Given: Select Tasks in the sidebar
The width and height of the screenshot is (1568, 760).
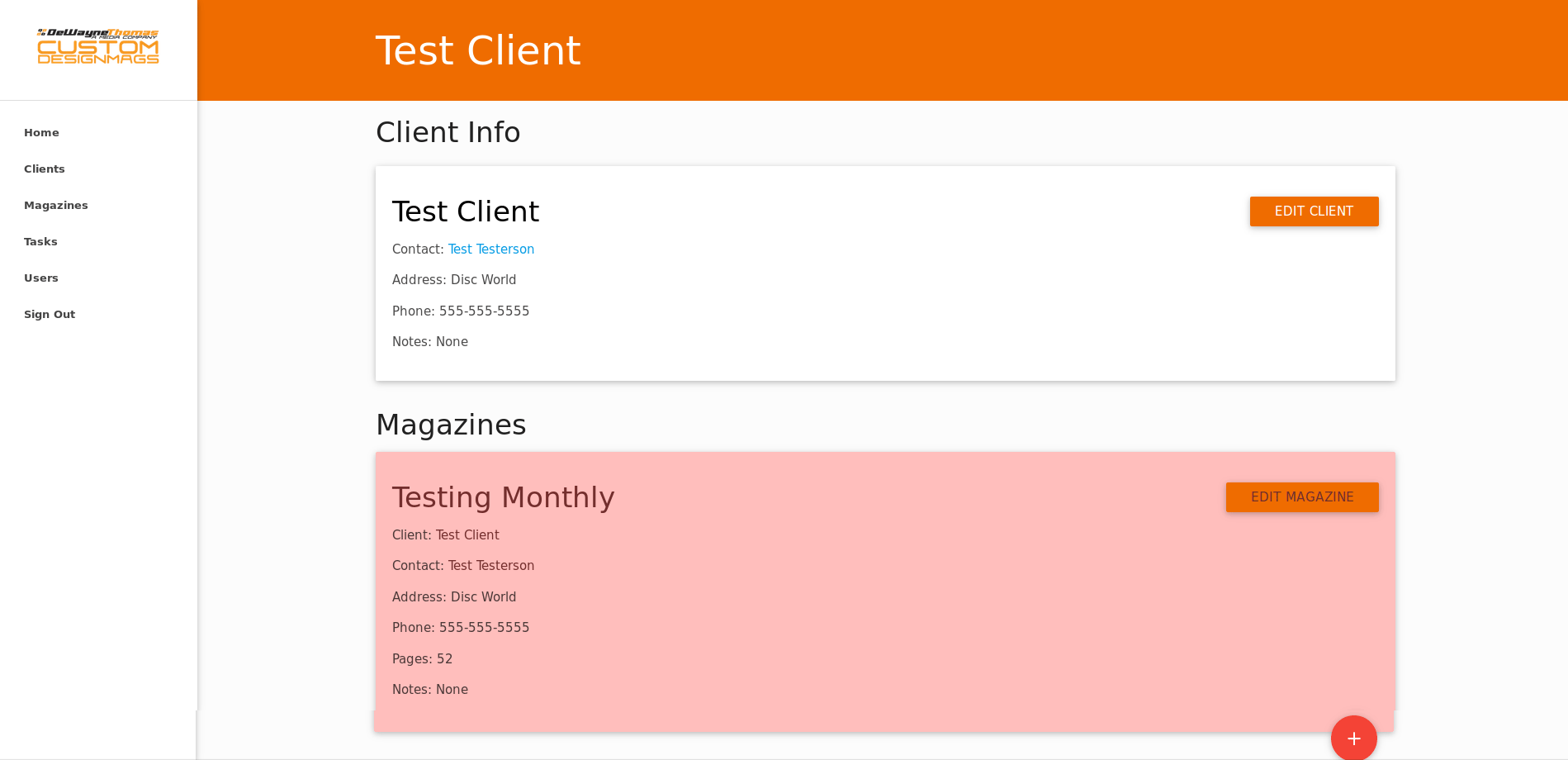Looking at the screenshot, I should (x=40, y=242).
